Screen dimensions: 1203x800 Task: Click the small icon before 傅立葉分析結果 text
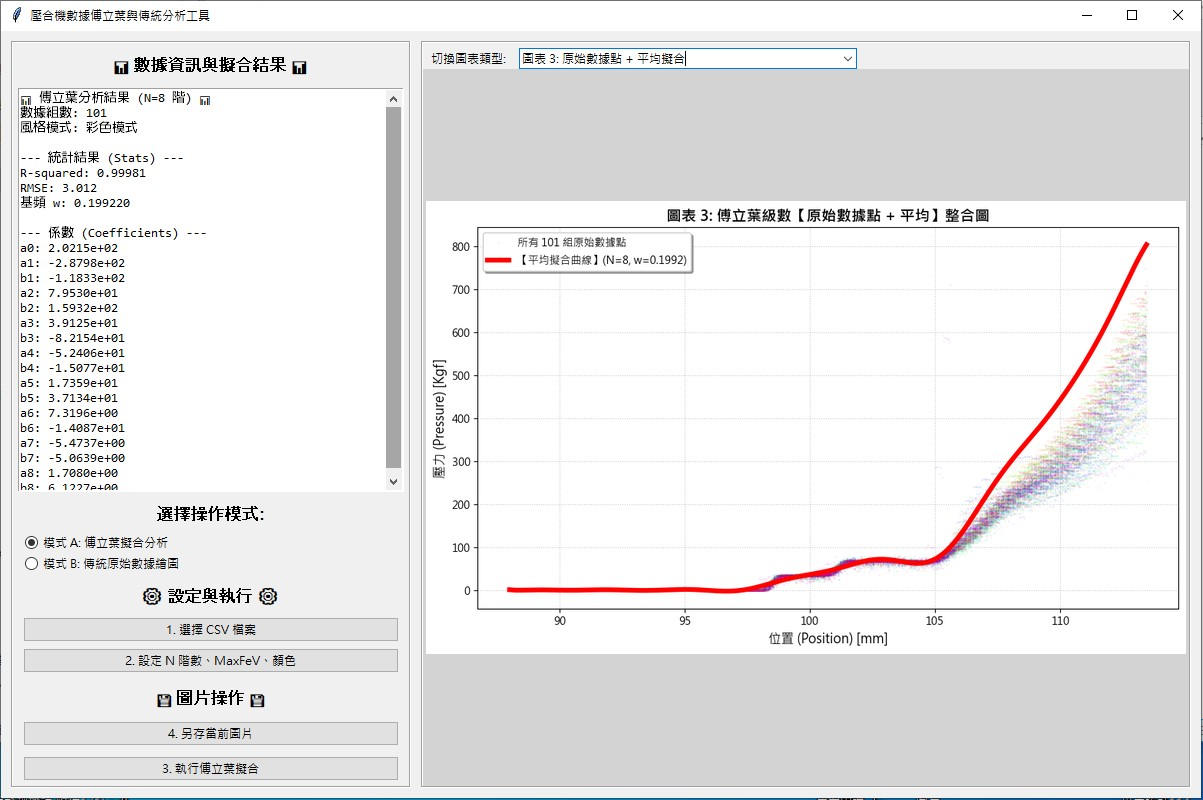tap(26, 100)
